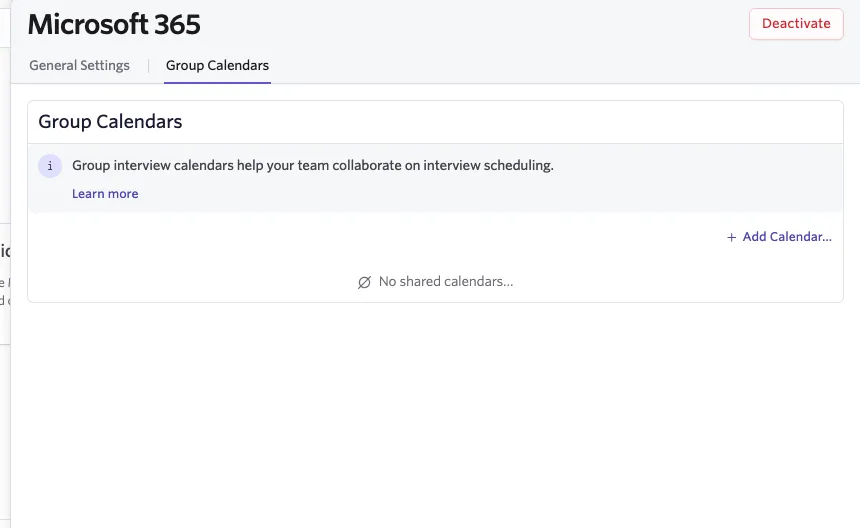Click the group interview calendars description text
This screenshot has height=528, width=860.
tap(313, 165)
